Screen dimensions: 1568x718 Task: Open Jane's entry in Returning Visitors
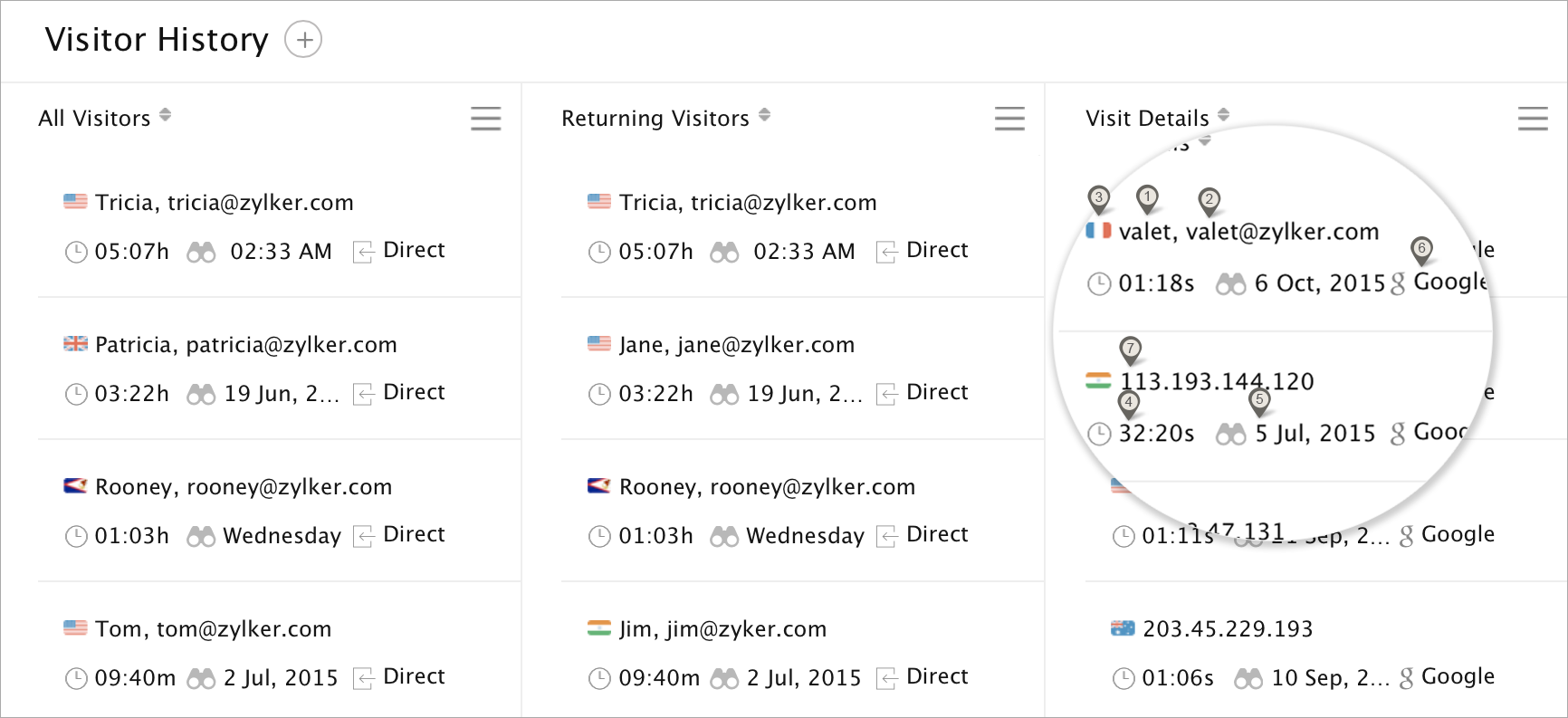click(x=736, y=345)
